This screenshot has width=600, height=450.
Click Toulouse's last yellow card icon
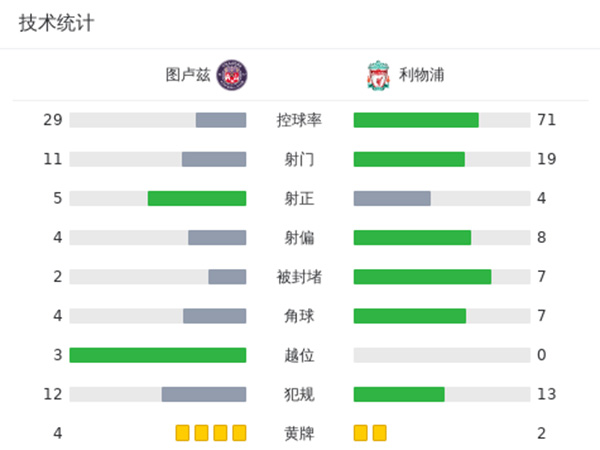click(x=239, y=433)
